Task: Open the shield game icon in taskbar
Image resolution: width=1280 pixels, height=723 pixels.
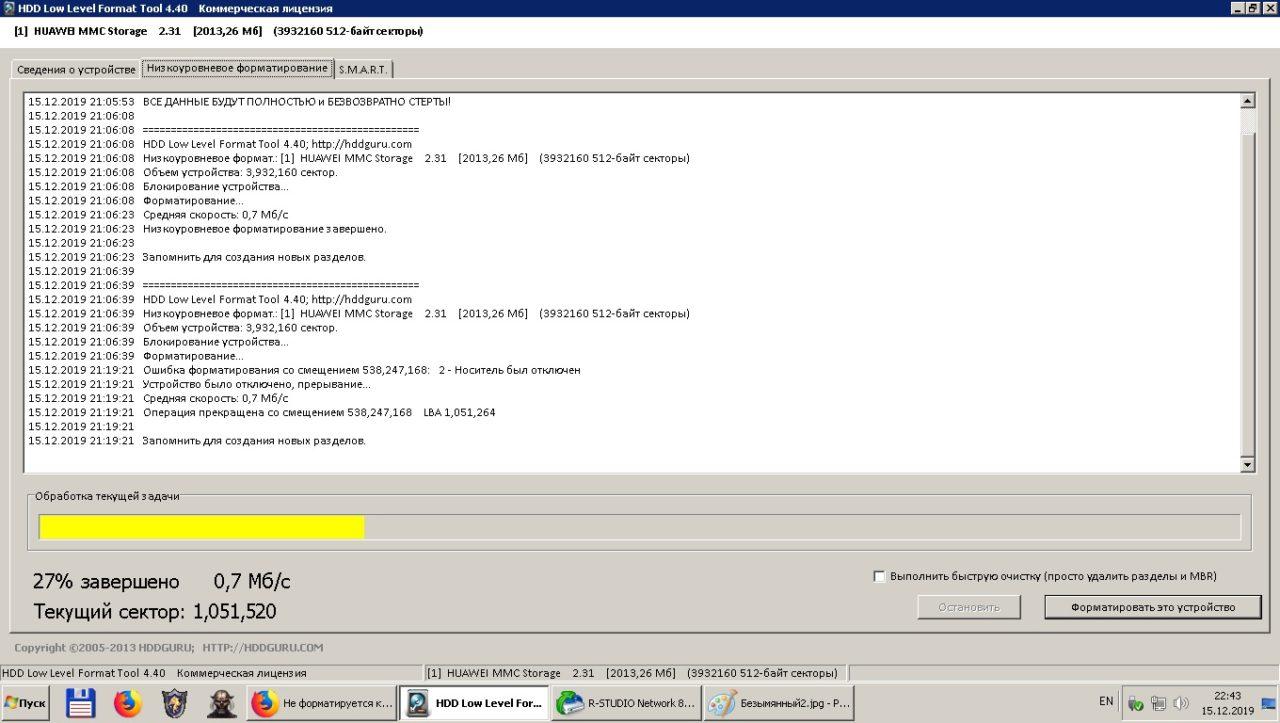Action: (x=174, y=703)
